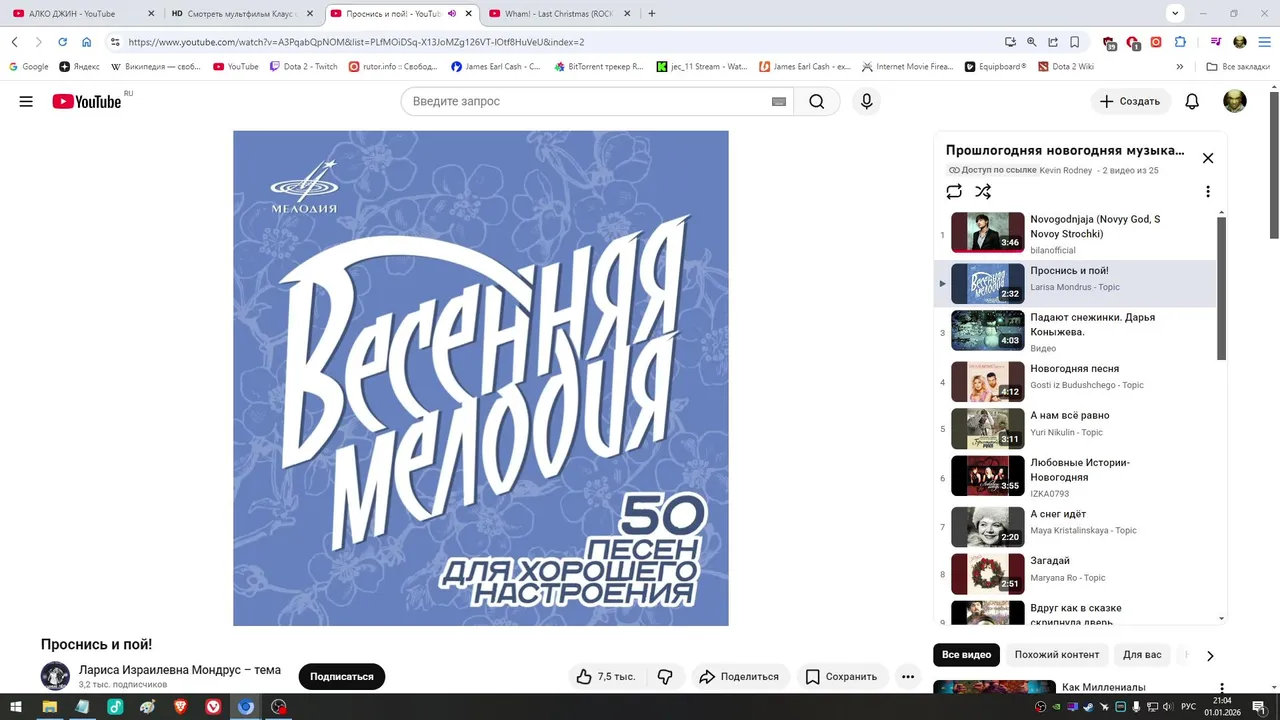Click Поделиться share button

point(740,677)
